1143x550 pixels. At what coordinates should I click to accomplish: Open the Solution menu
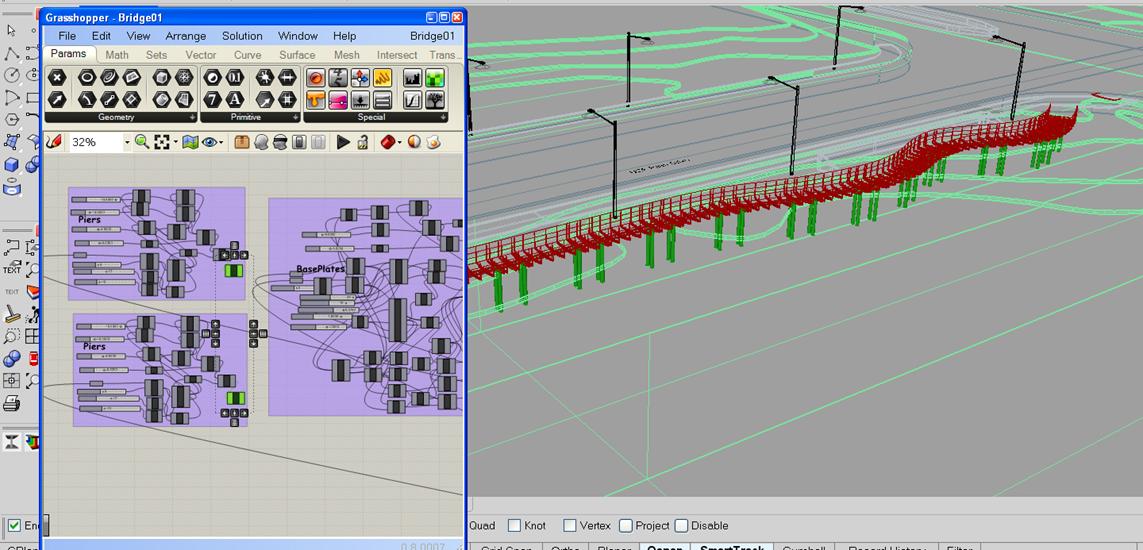click(x=242, y=36)
